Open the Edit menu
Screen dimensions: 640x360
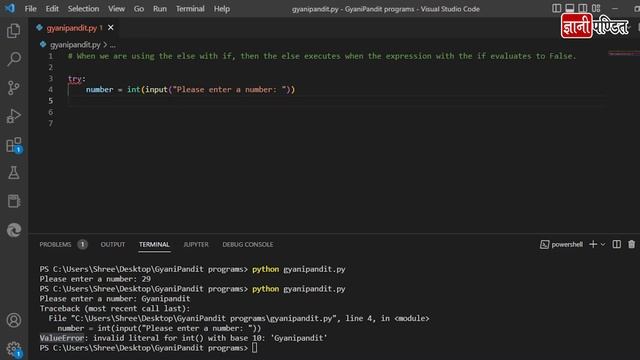(52, 9)
